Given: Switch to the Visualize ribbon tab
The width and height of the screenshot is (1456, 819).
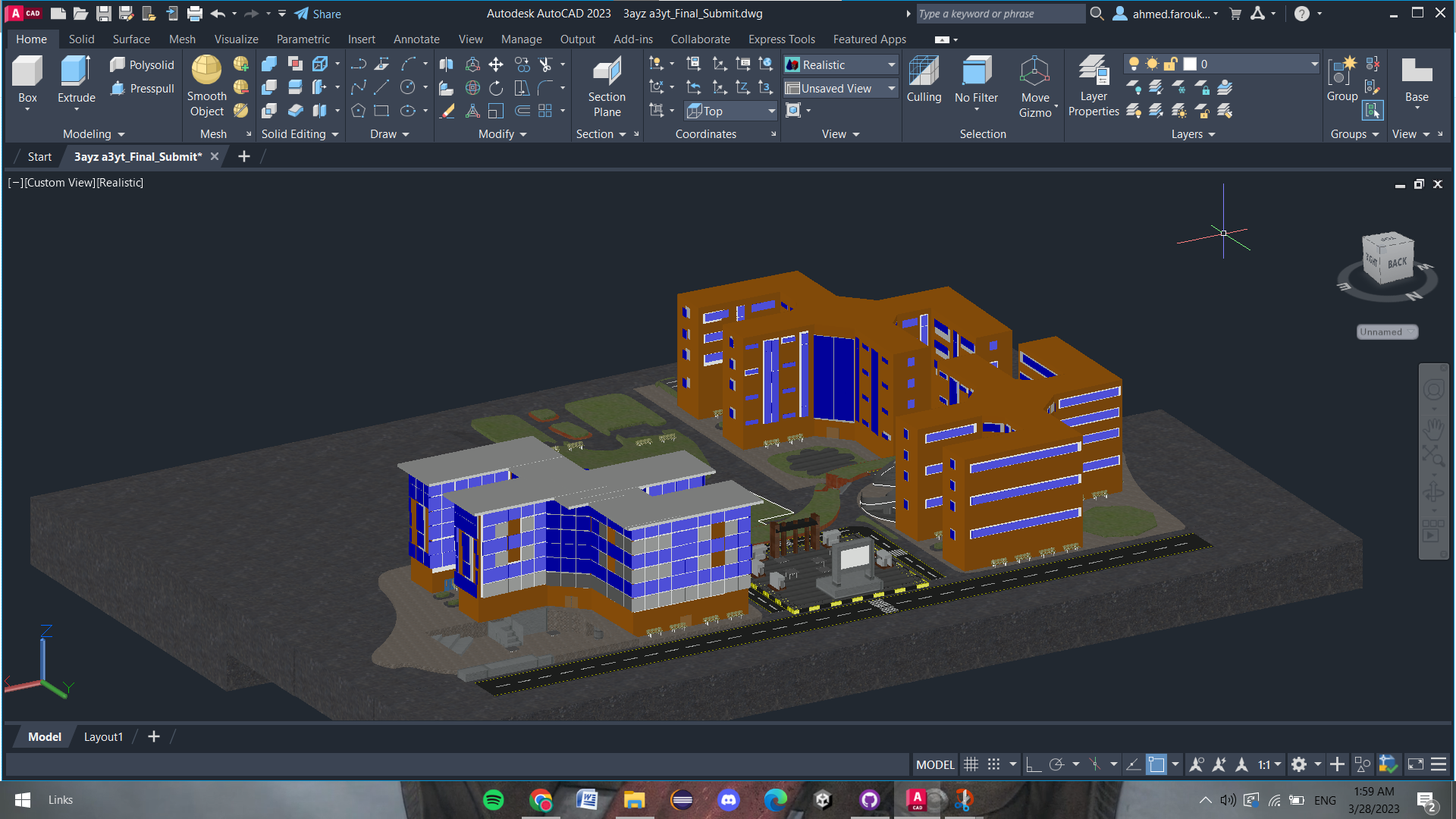Looking at the screenshot, I should [236, 39].
